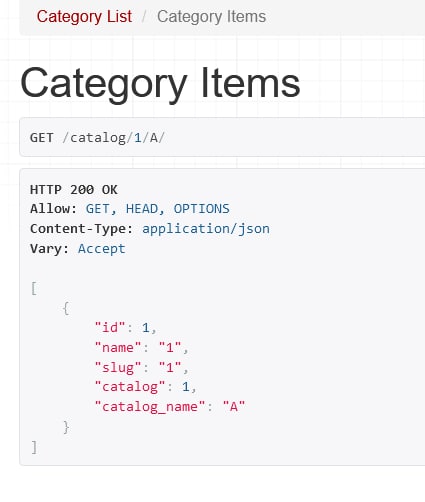Select the "name": "1" JSON line
425x502 pixels.
coord(142,348)
